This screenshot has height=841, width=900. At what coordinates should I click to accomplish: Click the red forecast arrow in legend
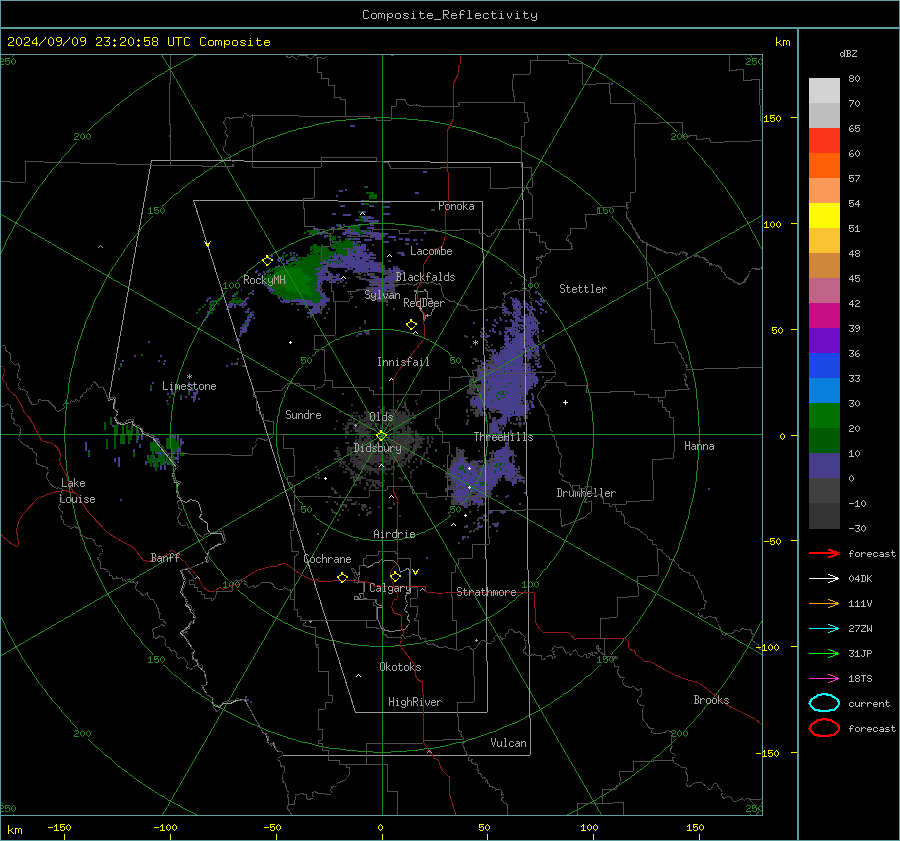tap(824, 553)
